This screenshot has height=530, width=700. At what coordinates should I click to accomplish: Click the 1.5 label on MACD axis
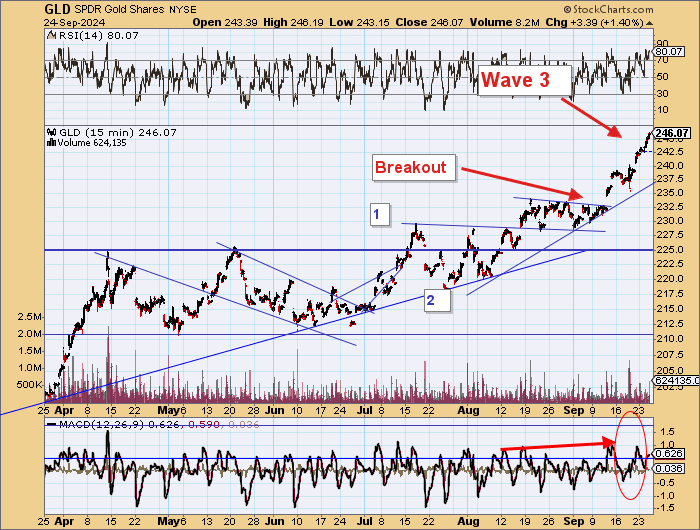point(665,432)
